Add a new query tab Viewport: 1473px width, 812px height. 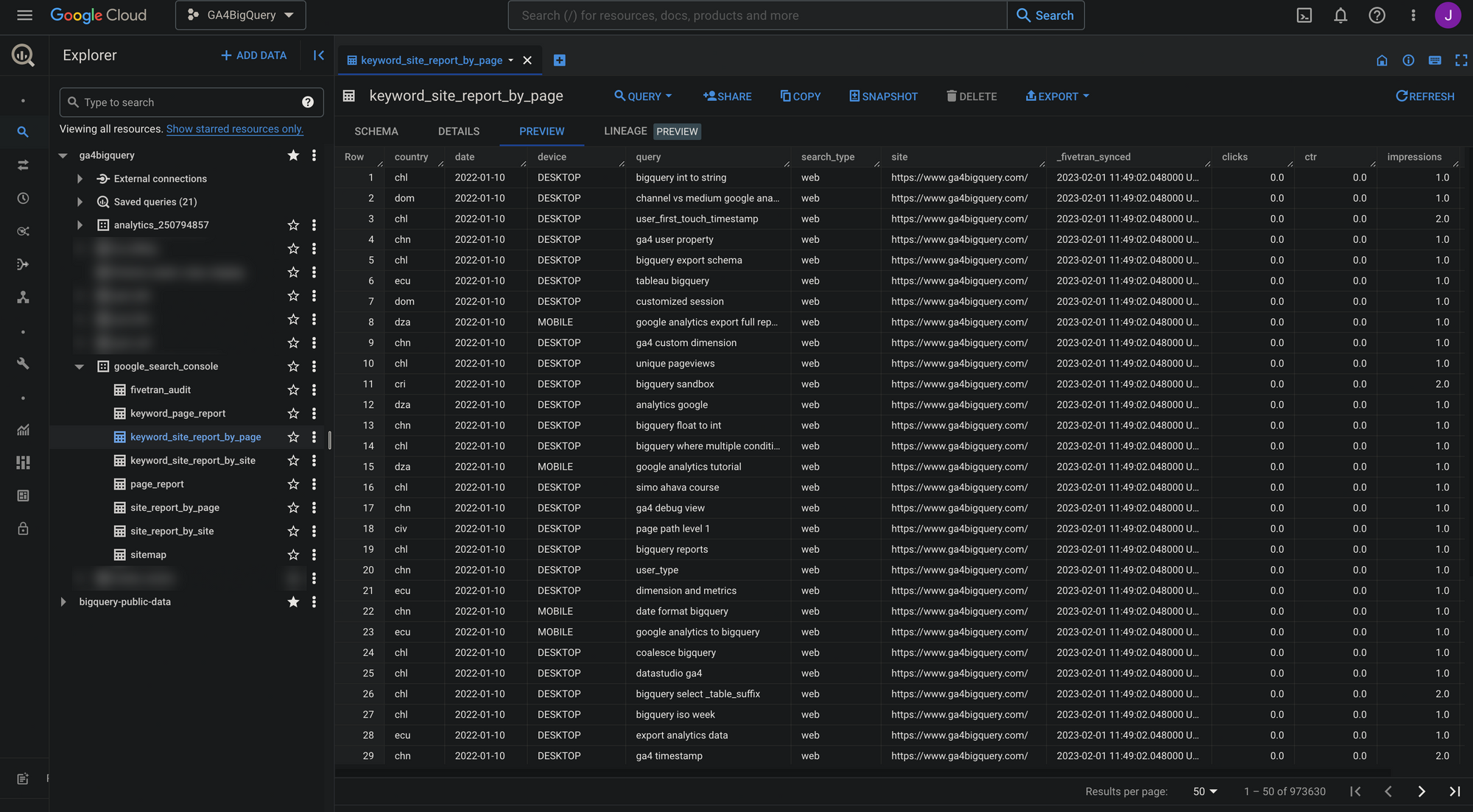[x=560, y=60]
